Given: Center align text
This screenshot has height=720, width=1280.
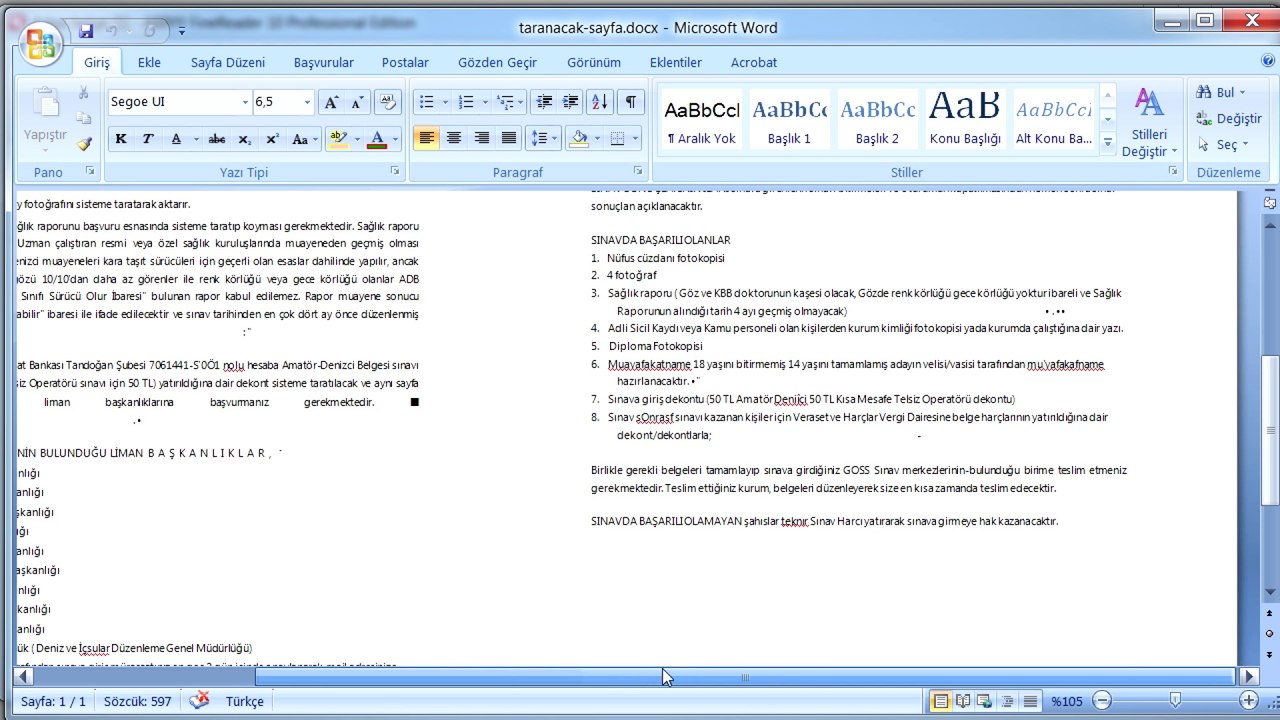Looking at the screenshot, I should tap(454, 138).
